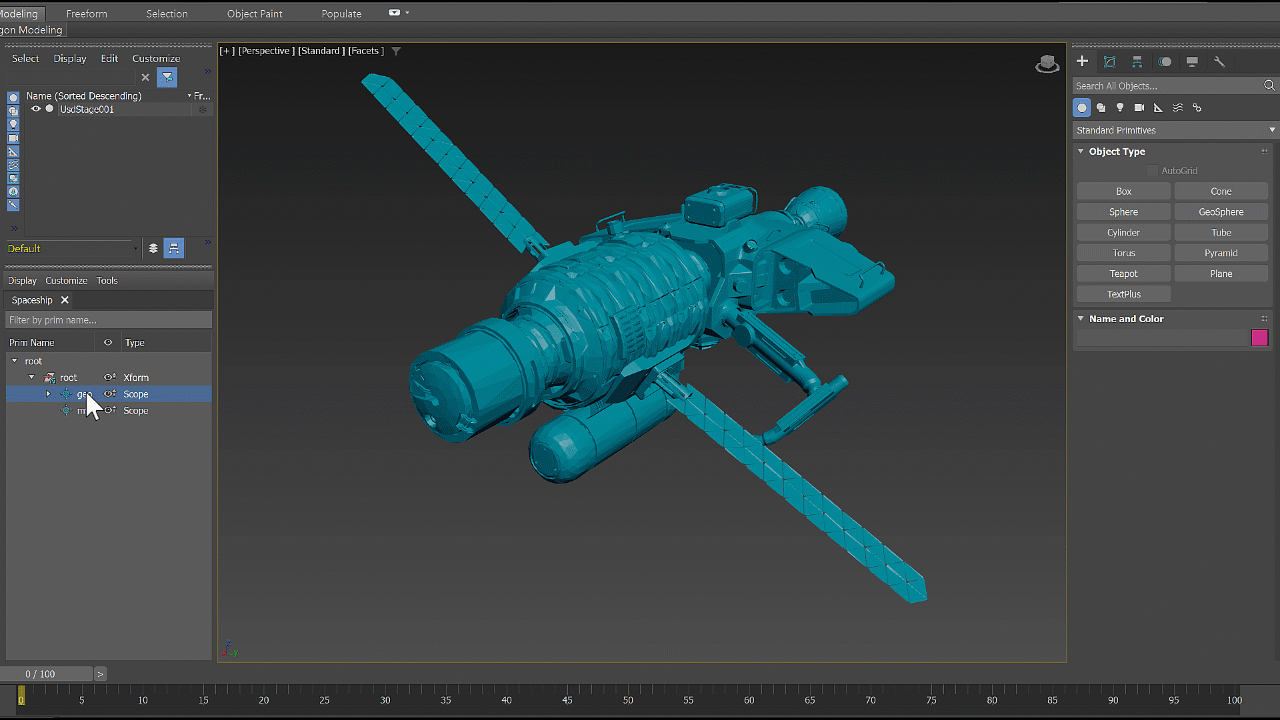Click the ViewCube in the viewport

pyautogui.click(x=1047, y=64)
